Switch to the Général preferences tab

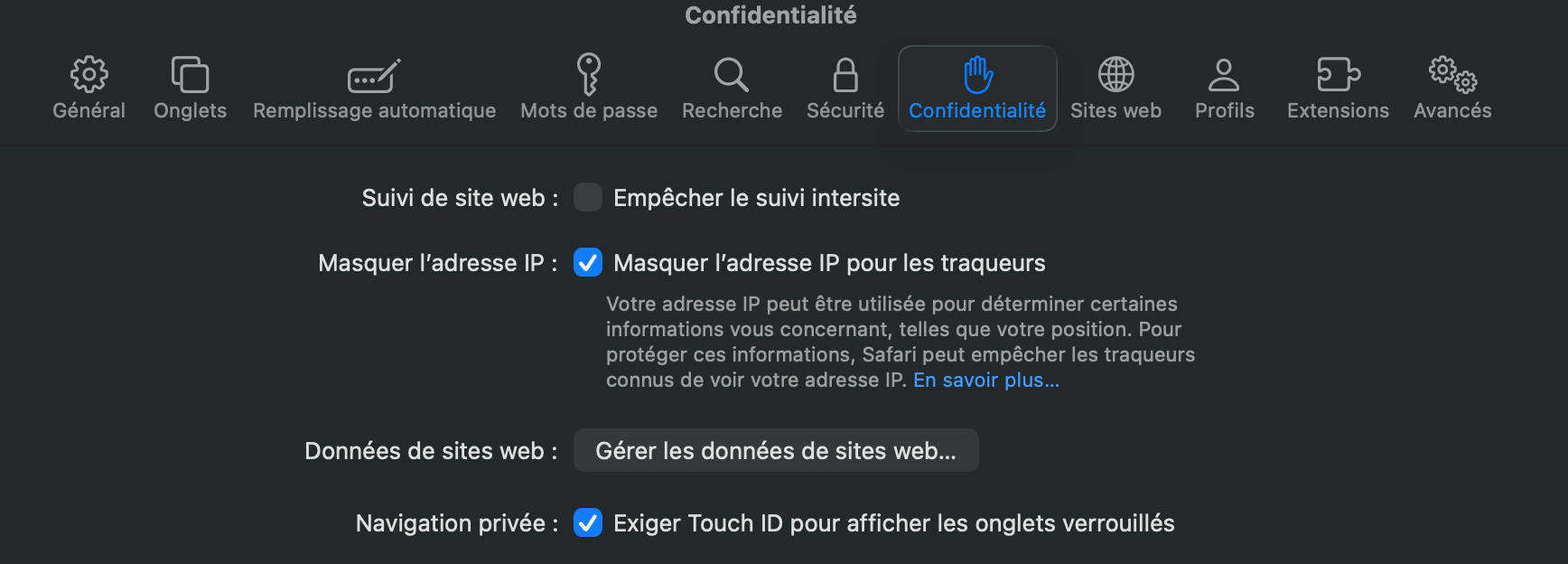point(89,86)
